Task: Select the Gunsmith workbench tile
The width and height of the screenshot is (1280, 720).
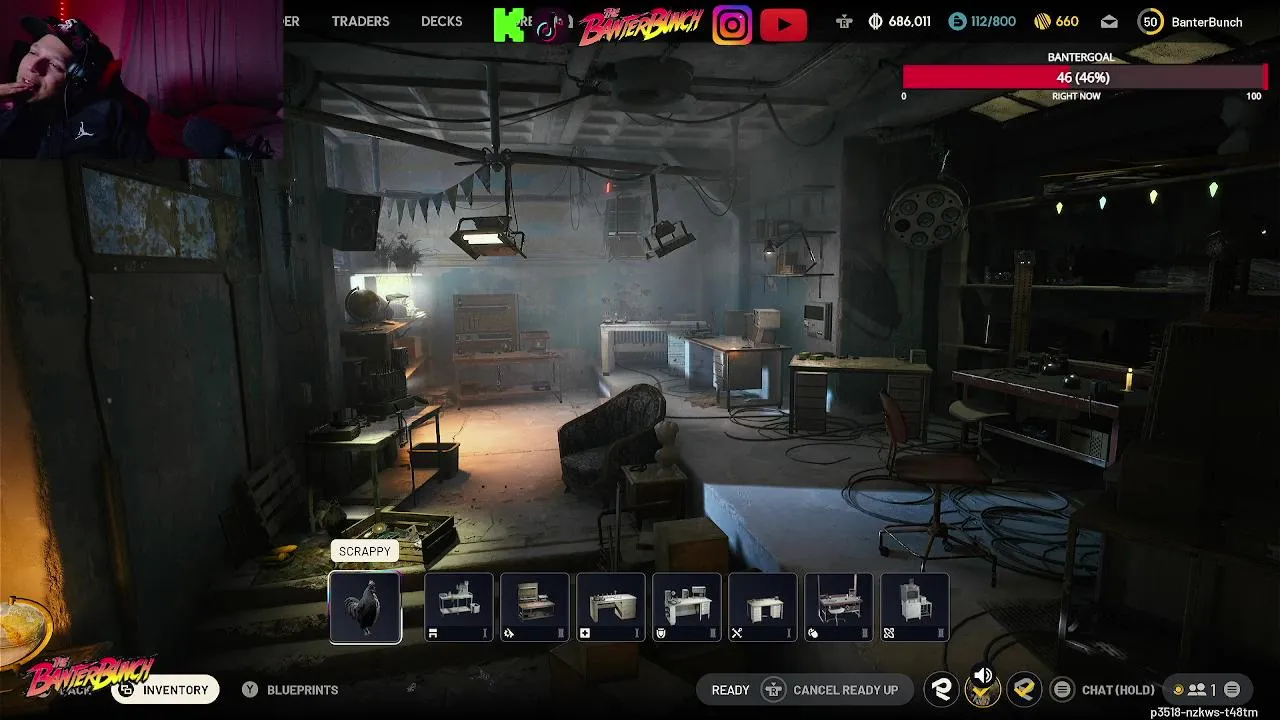Action: coord(459,607)
